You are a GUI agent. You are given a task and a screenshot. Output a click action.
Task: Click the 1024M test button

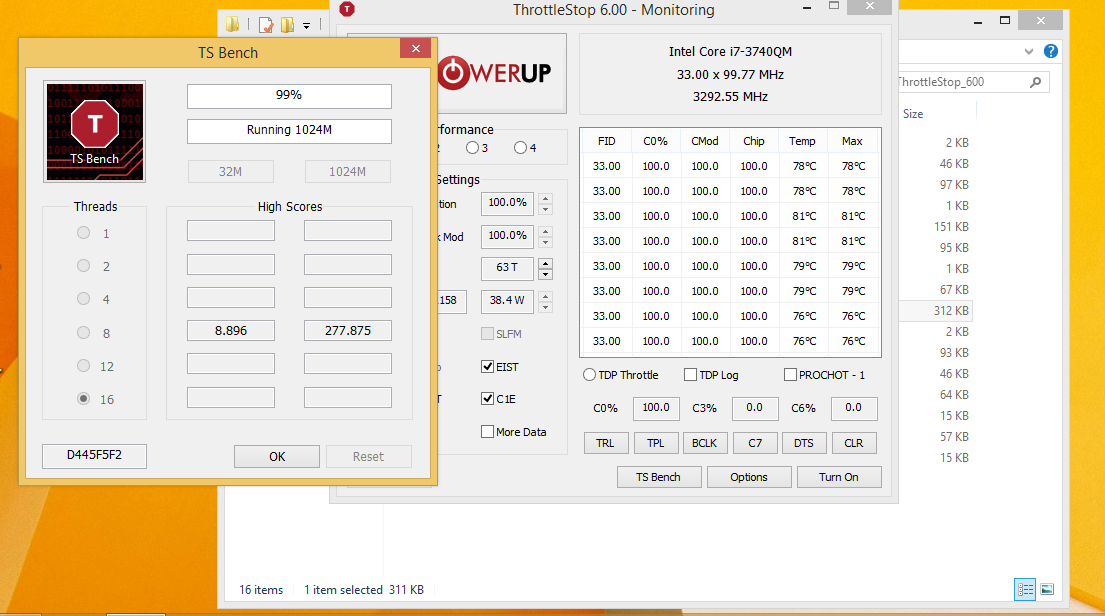[347, 171]
